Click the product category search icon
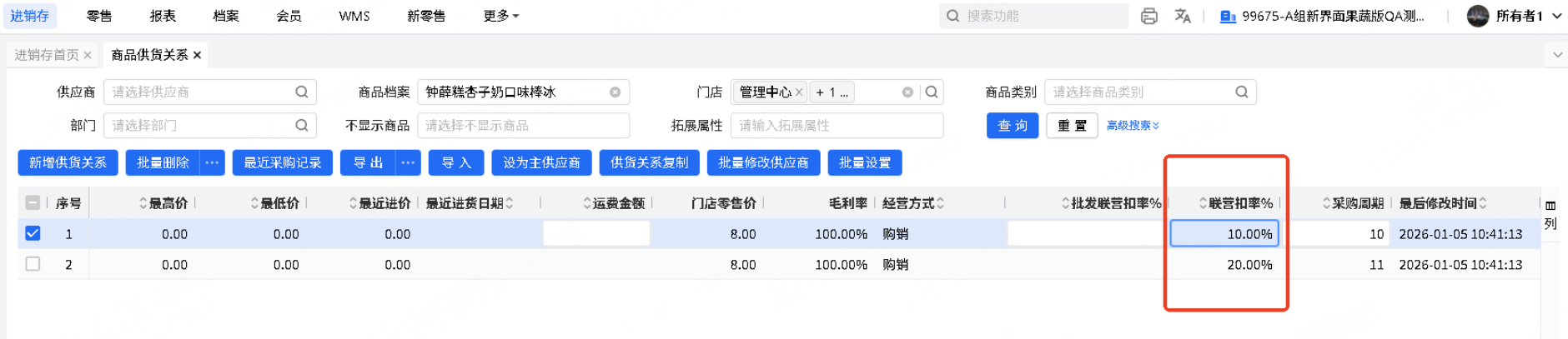This screenshot has height=339, width=1568. (1242, 92)
